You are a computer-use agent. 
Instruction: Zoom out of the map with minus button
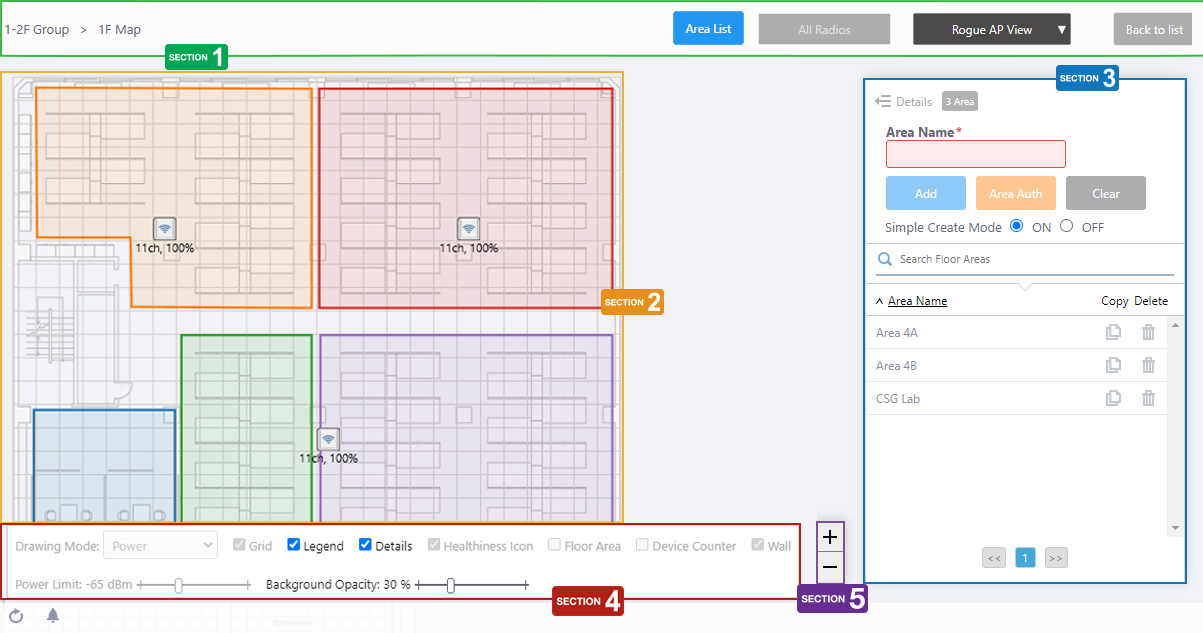pyautogui.click(x=830, y=567)
